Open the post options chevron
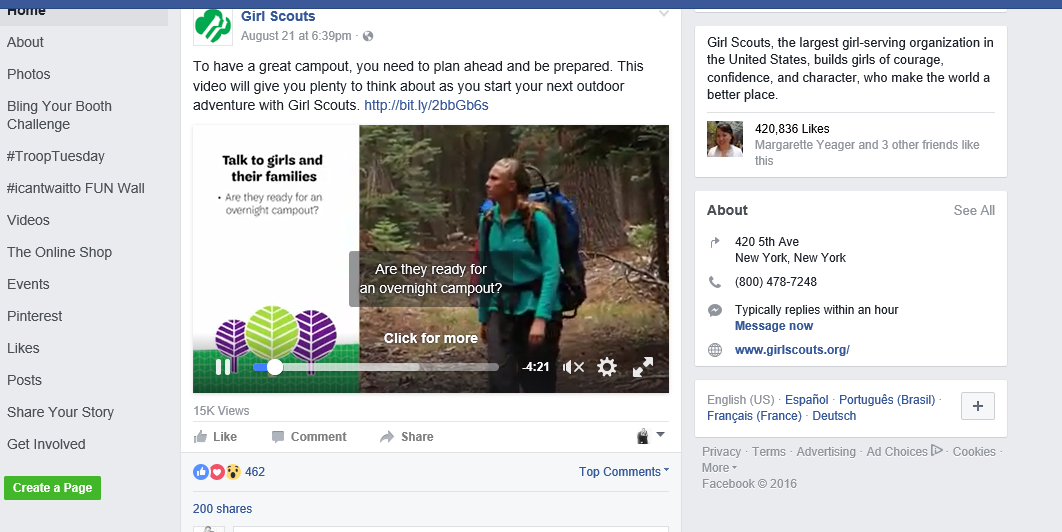The height and width of the screenshot is (532, 1062). (664, 14)
